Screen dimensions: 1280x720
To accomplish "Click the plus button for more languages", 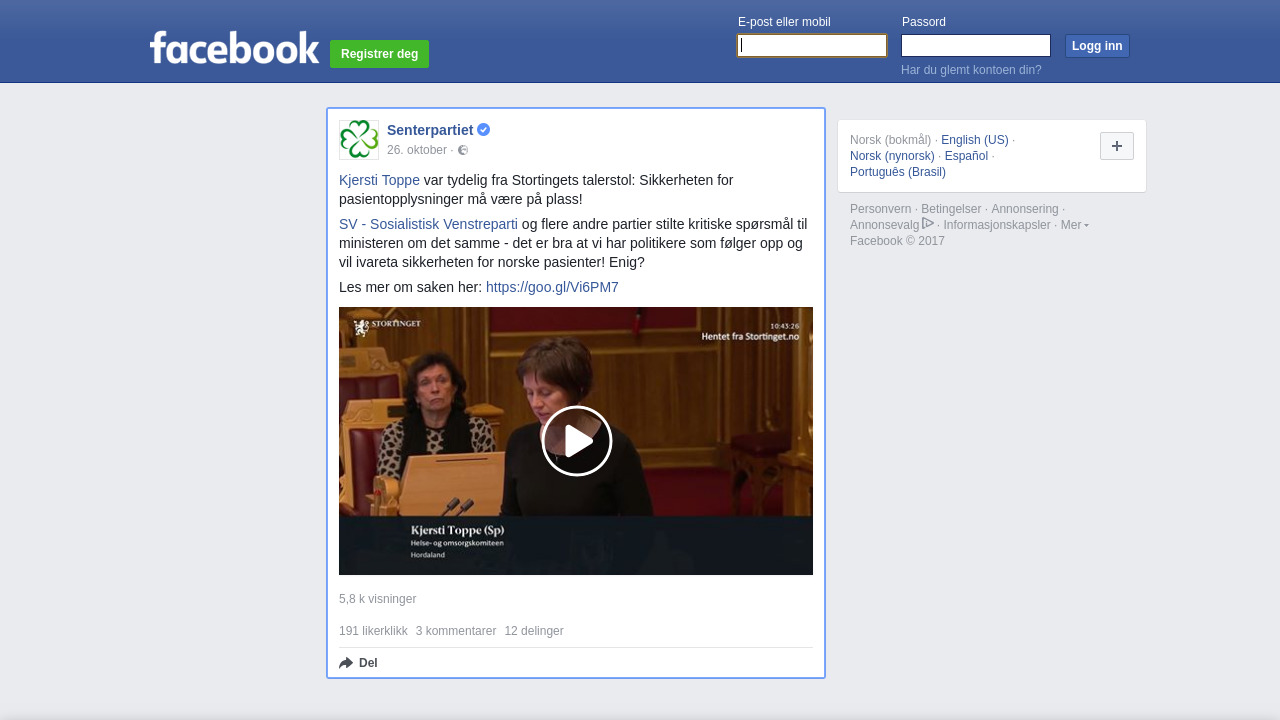I will 1117,146.
